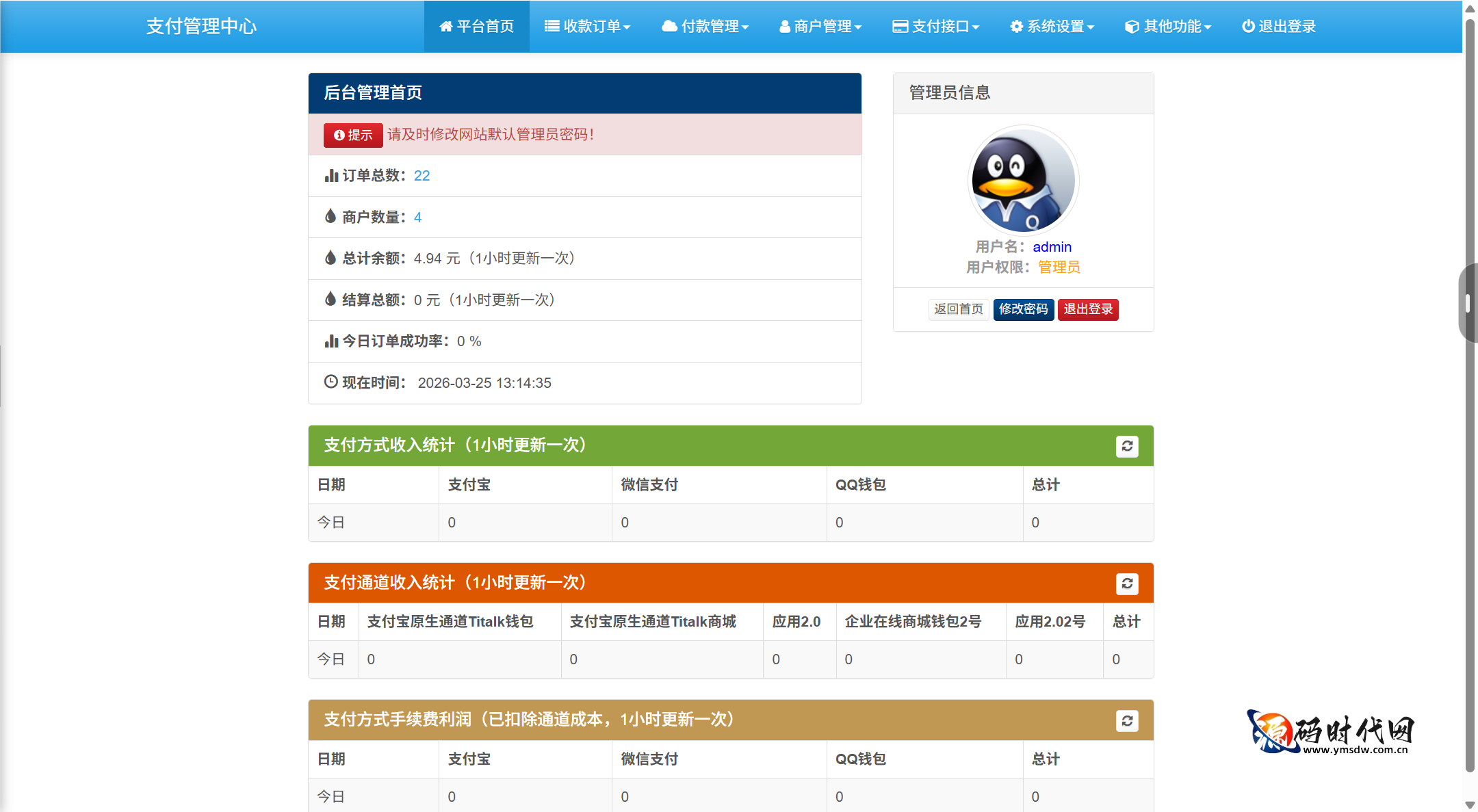Click the info icon in the red 提示 badge

[340, 135]
